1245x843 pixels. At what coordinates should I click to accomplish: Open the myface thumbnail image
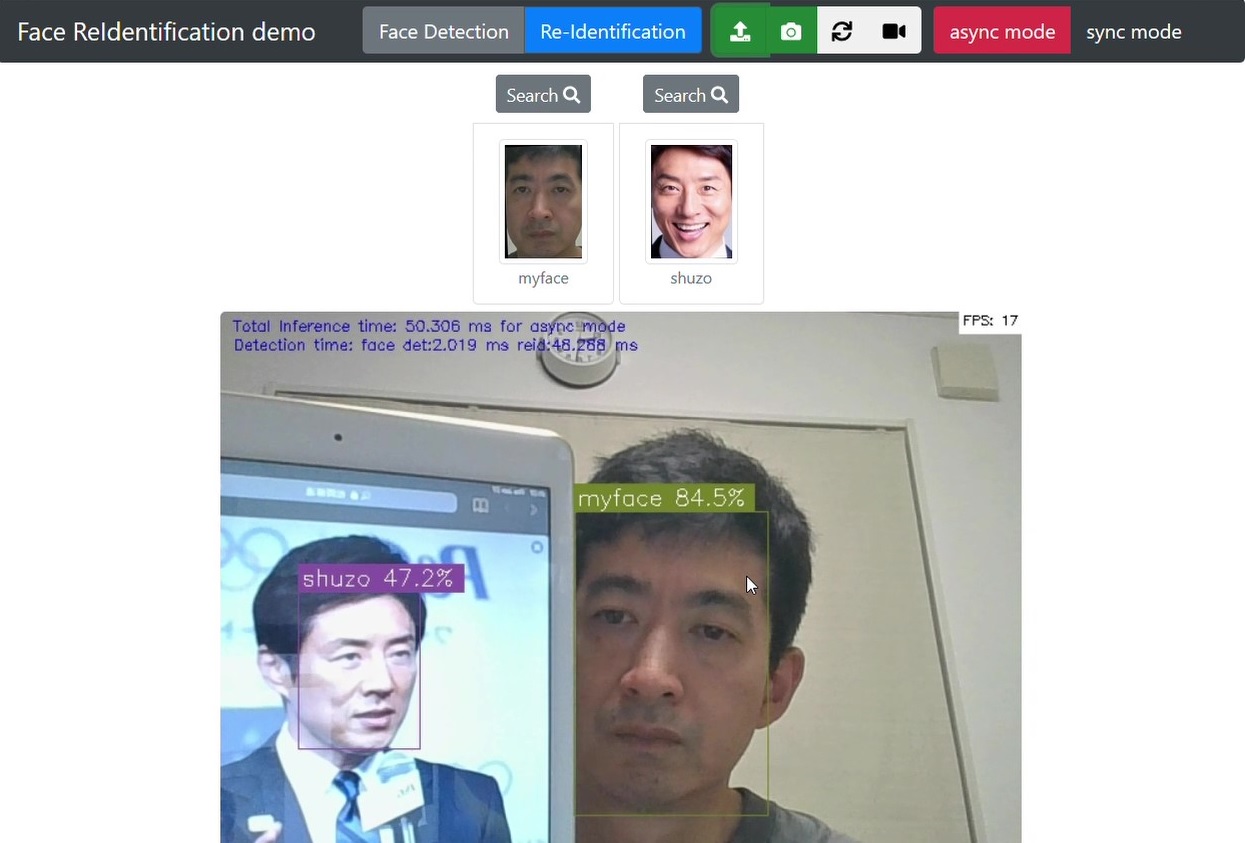click(543, 201)
